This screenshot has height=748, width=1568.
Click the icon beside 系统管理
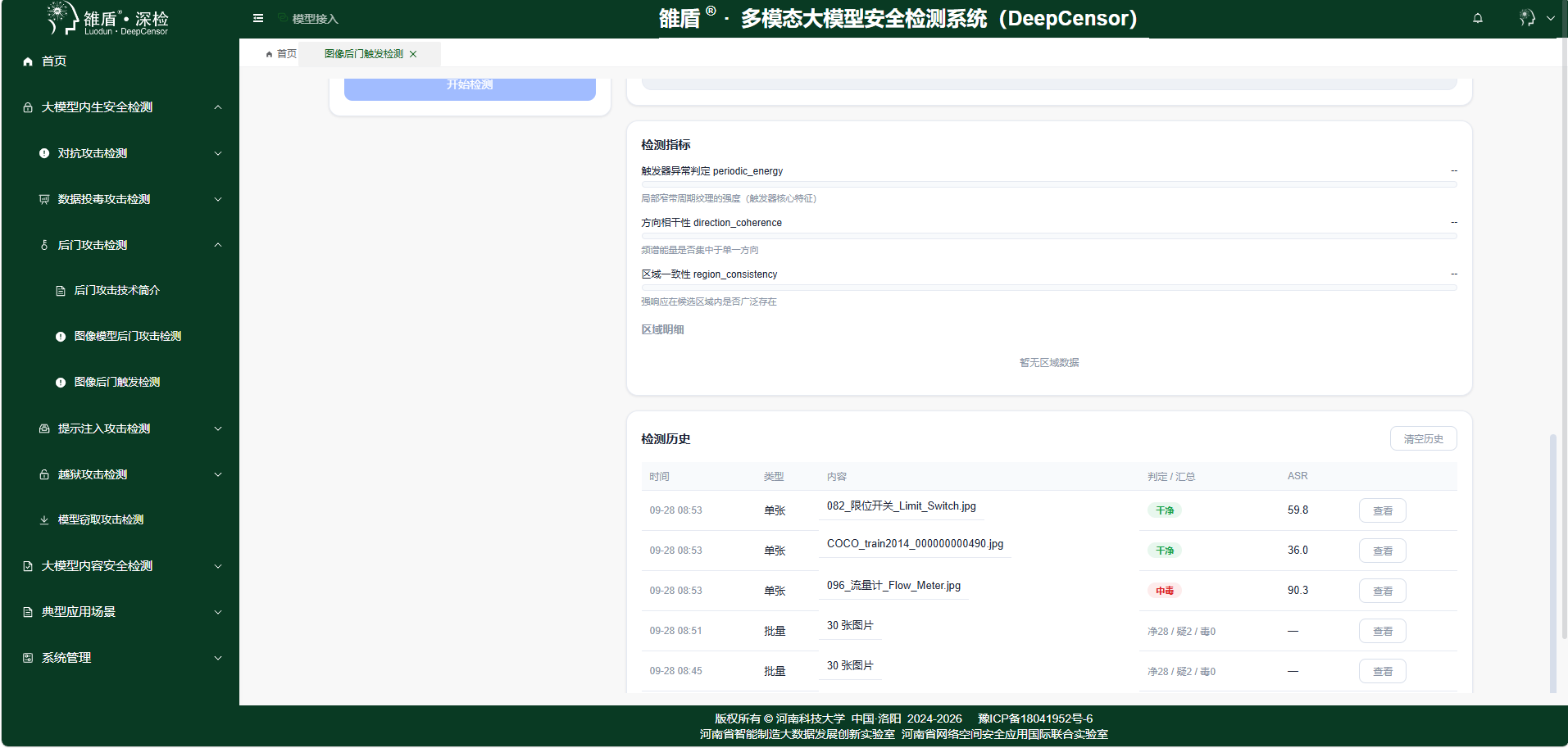click(28, 658)
